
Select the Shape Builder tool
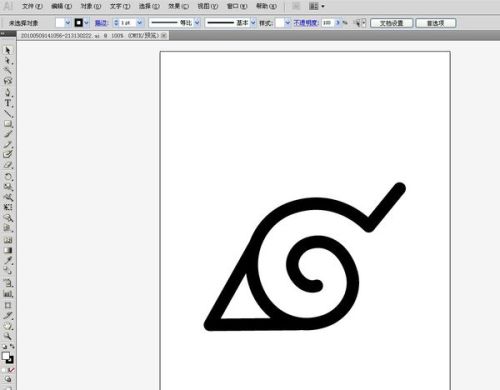click(8, 218)
